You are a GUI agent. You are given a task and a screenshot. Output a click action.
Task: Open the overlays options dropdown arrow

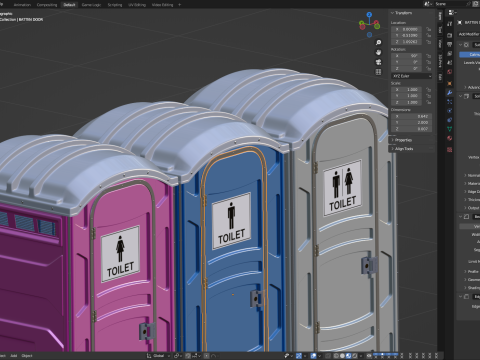point(319,356)
